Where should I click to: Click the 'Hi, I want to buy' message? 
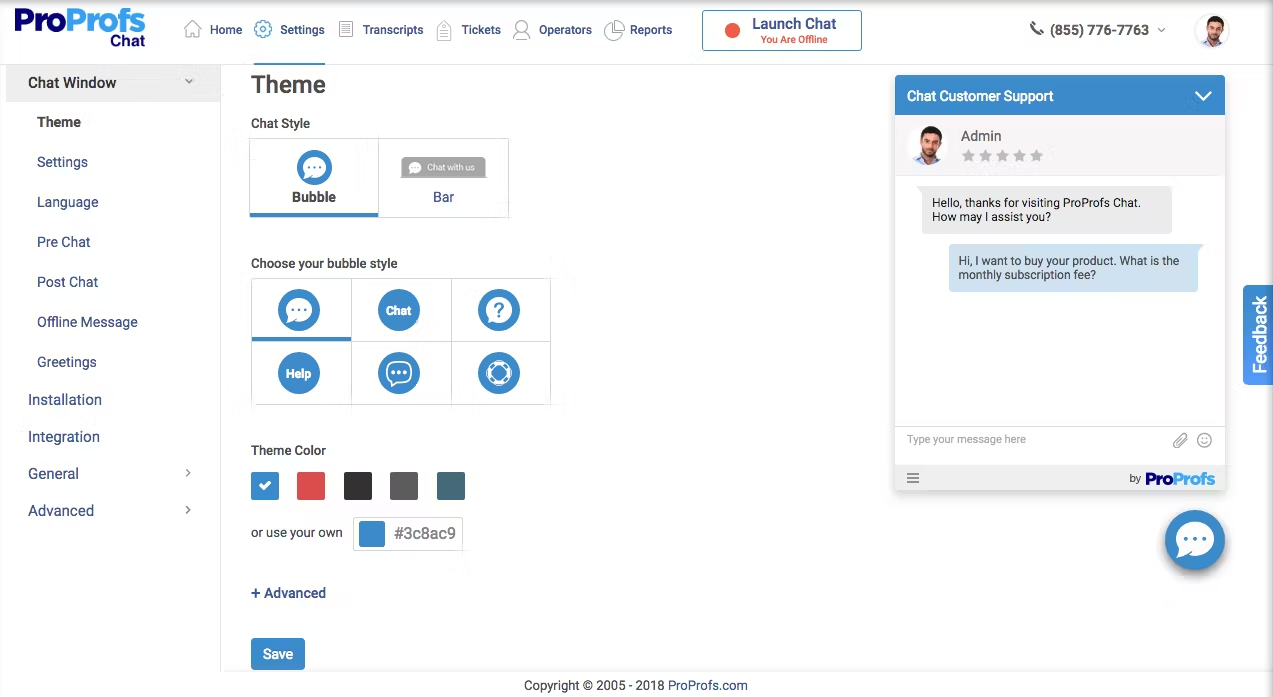tap(1072, 268)
